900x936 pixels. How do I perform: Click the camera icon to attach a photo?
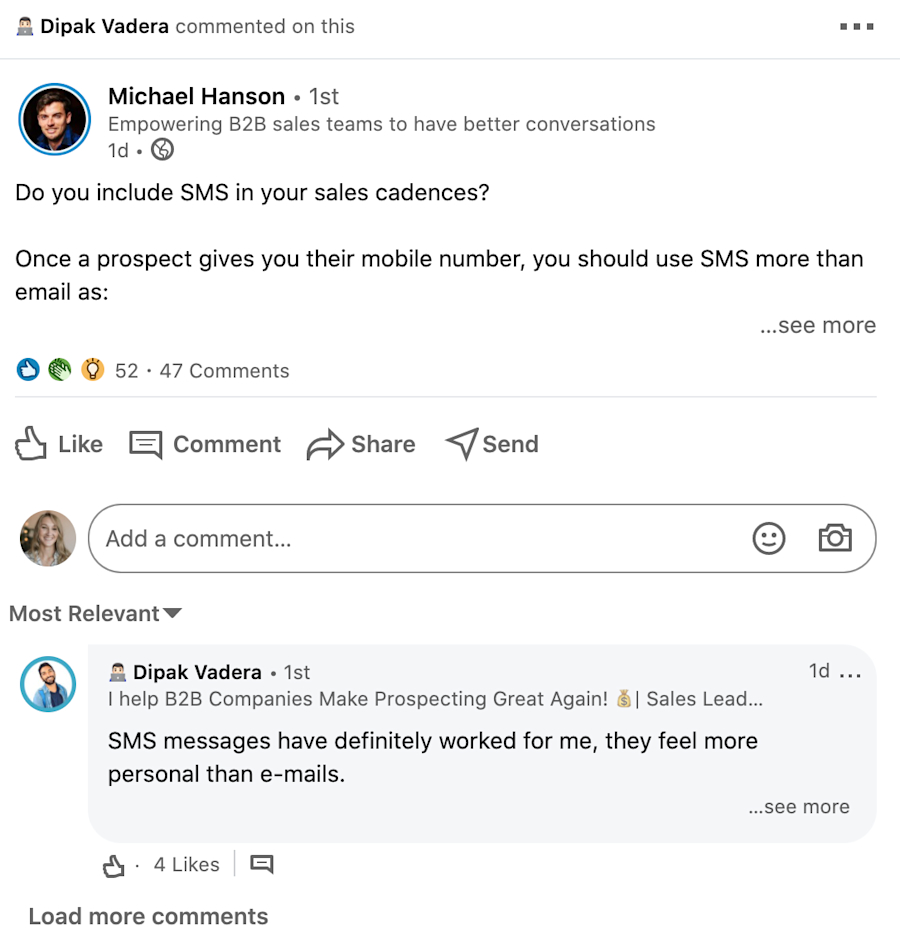click(x=835, y=538)
